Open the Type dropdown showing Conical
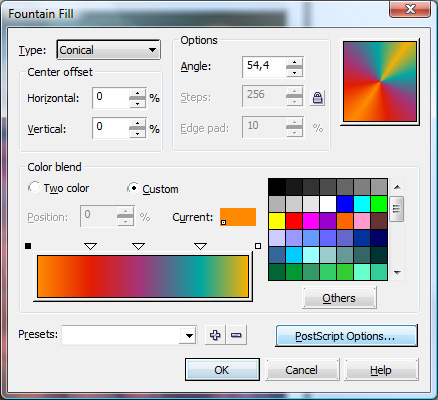This screenshot has height=400, width=438. tap(109, 50)
